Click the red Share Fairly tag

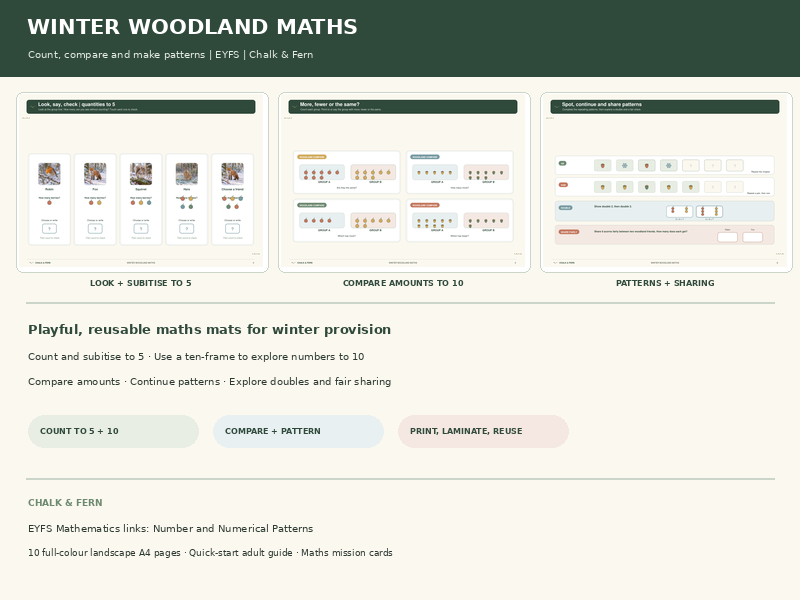(569, 232)
